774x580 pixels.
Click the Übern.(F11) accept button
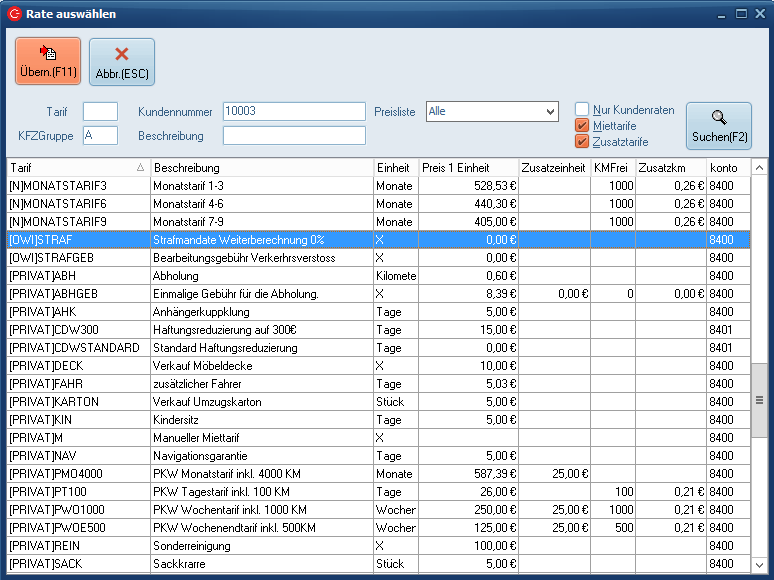click(48, 61)
